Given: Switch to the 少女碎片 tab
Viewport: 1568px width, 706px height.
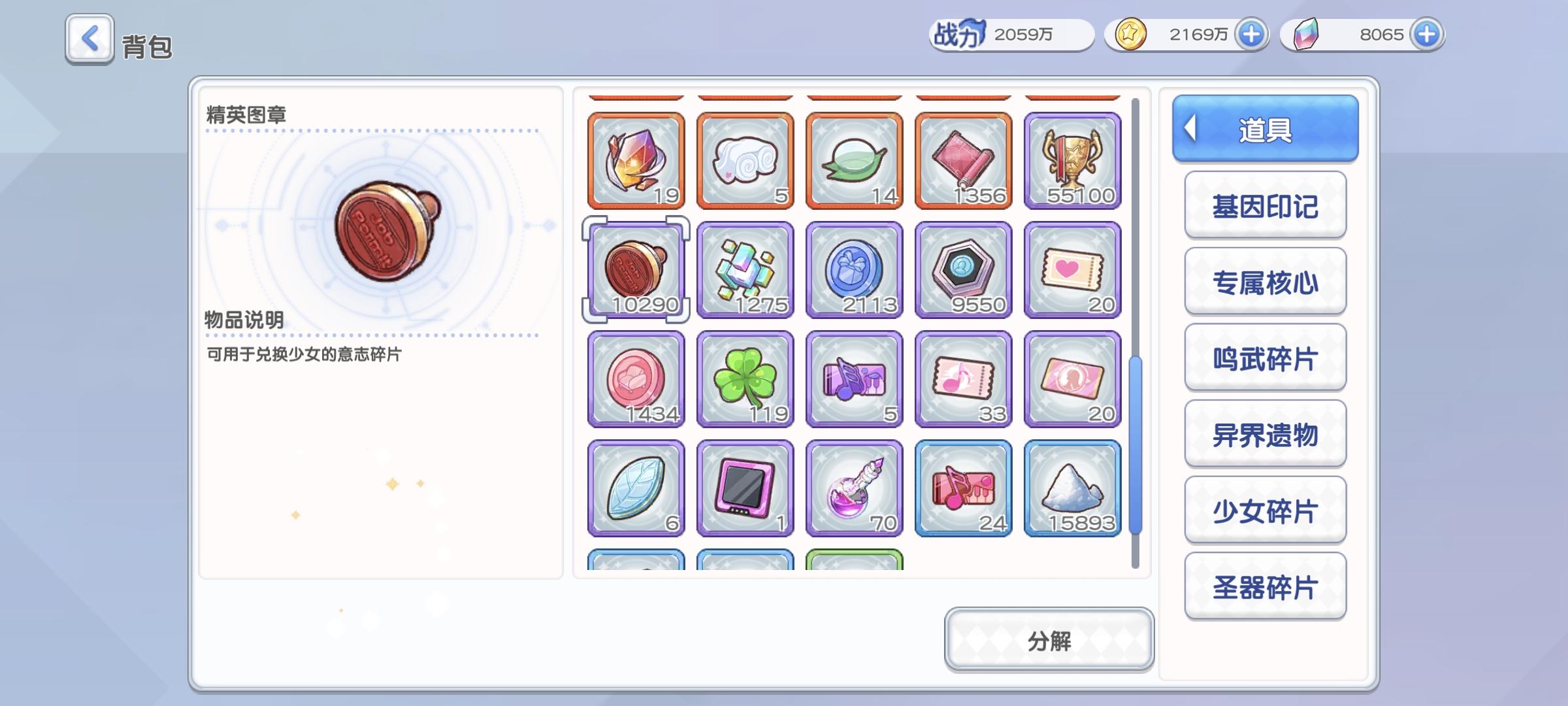Looking at the screenshot, I should point(1265,511).
